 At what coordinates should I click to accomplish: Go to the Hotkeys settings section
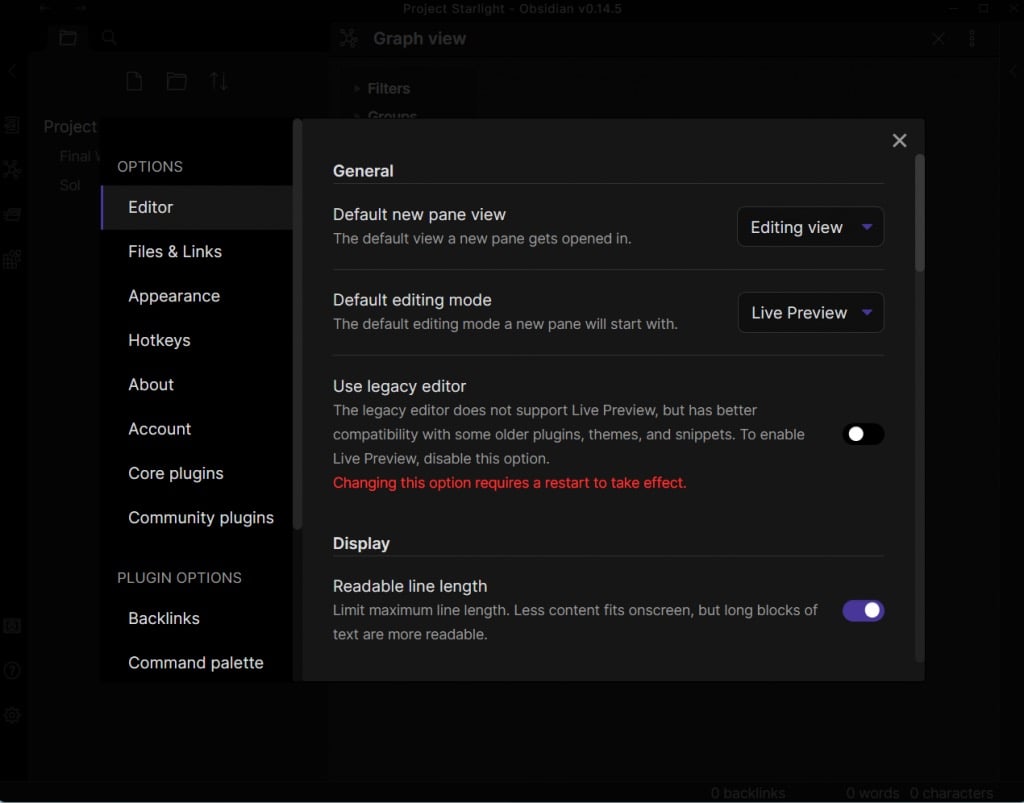[x=159, y=340]
